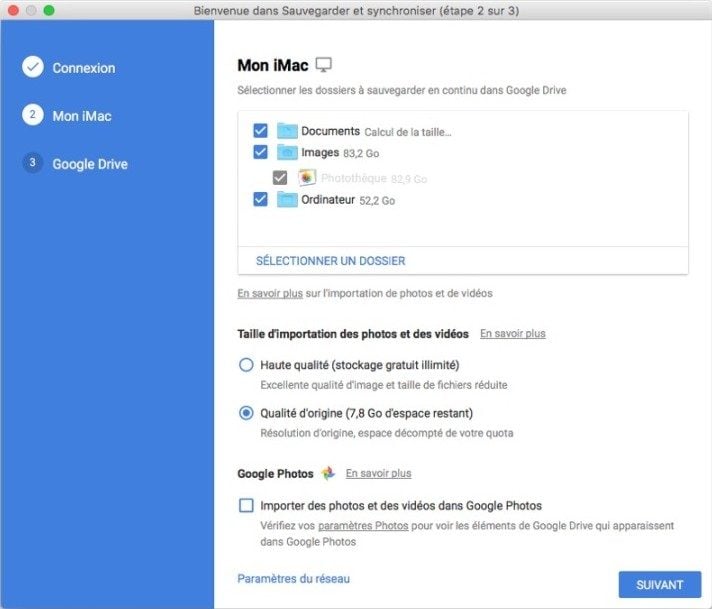This screenshot has height=609, width=712.
Task: Click the Documents folder name
Action: coord(331,131)
